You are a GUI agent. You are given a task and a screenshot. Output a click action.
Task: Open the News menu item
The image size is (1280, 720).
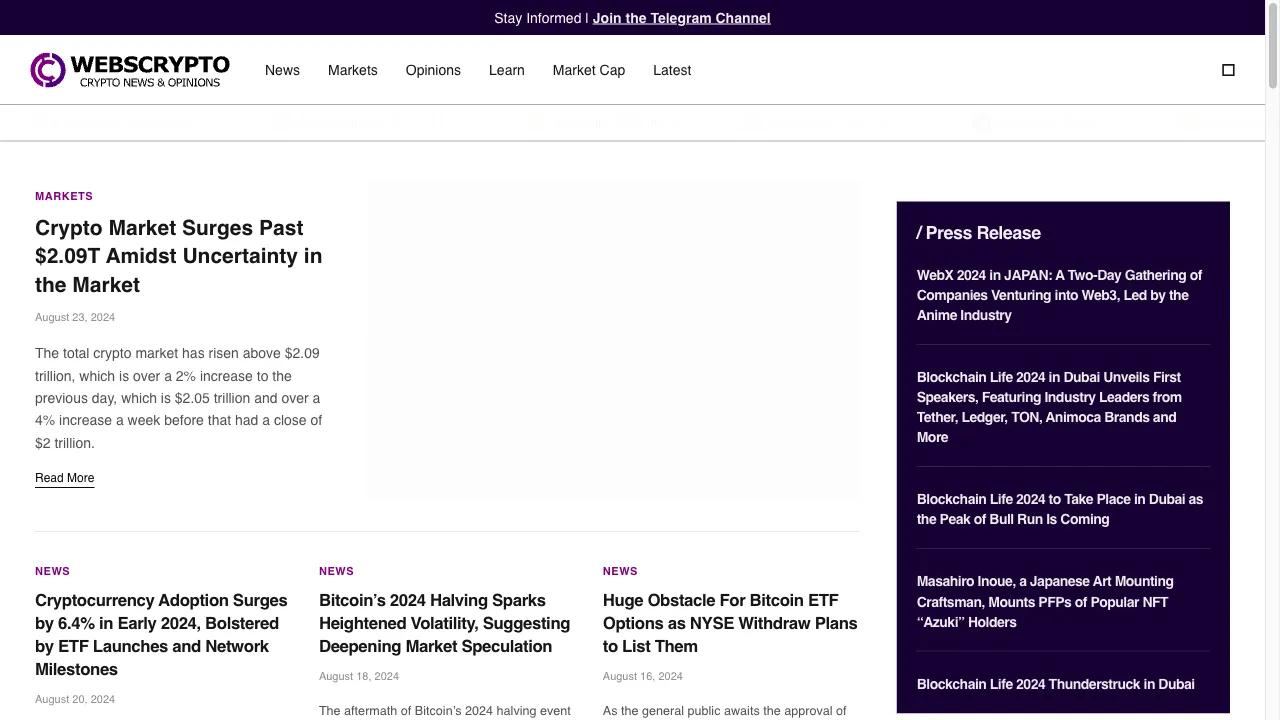coord(282,70)
